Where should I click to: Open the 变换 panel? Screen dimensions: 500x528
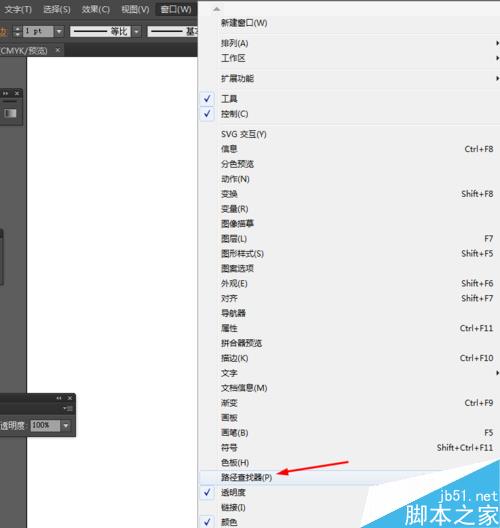point(350,194)
